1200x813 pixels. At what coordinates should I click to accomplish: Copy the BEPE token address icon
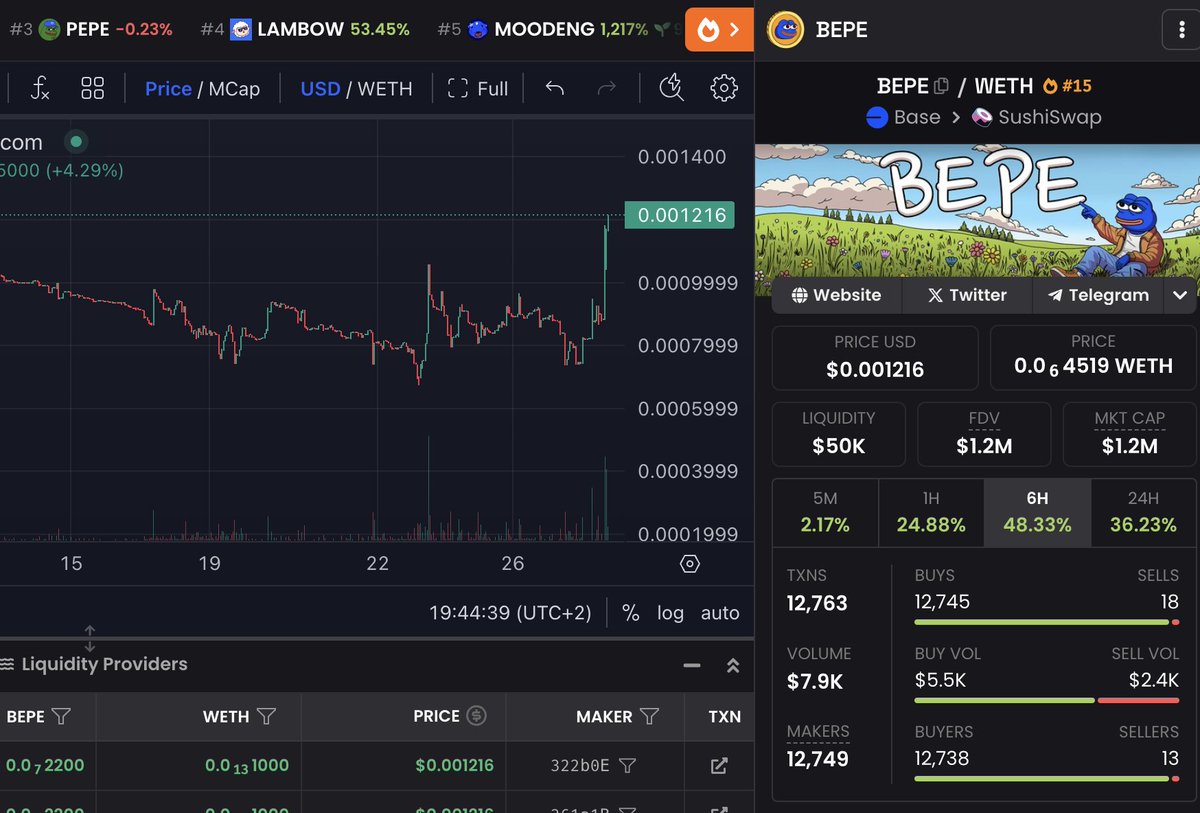(941, 86)
